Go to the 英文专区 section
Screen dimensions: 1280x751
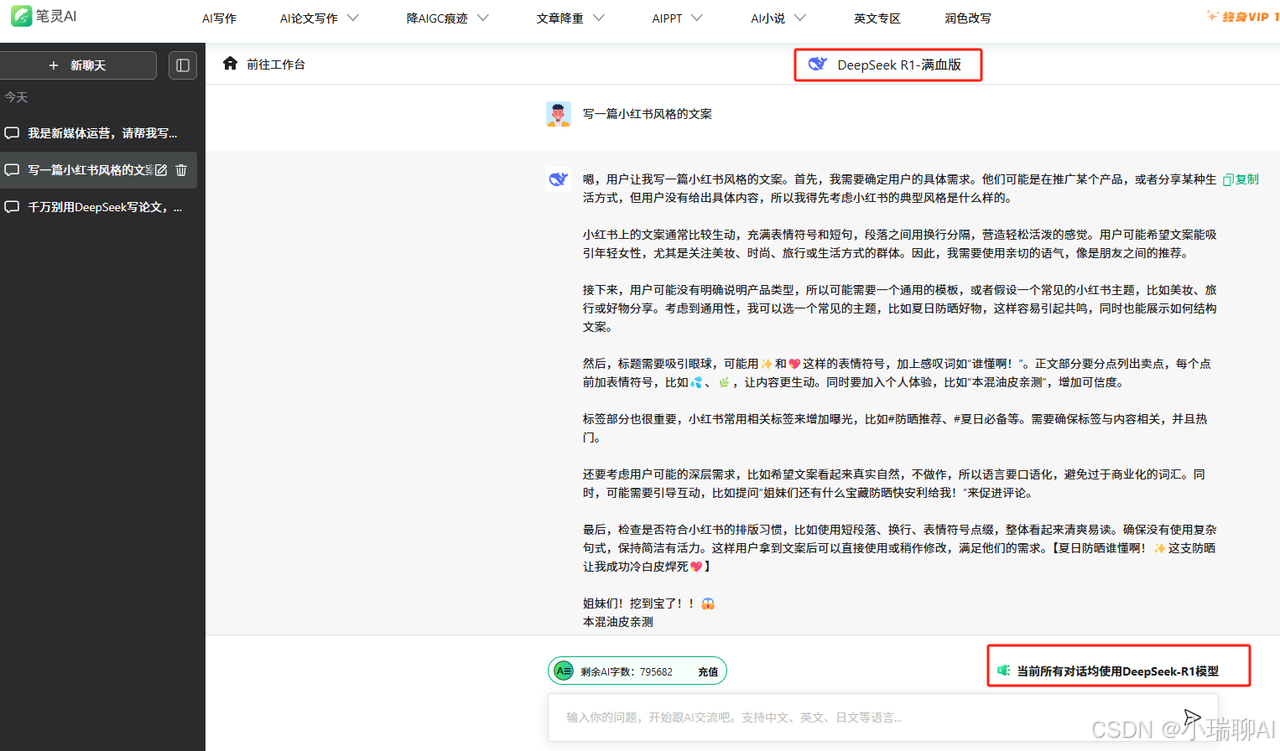coord(877,18)
